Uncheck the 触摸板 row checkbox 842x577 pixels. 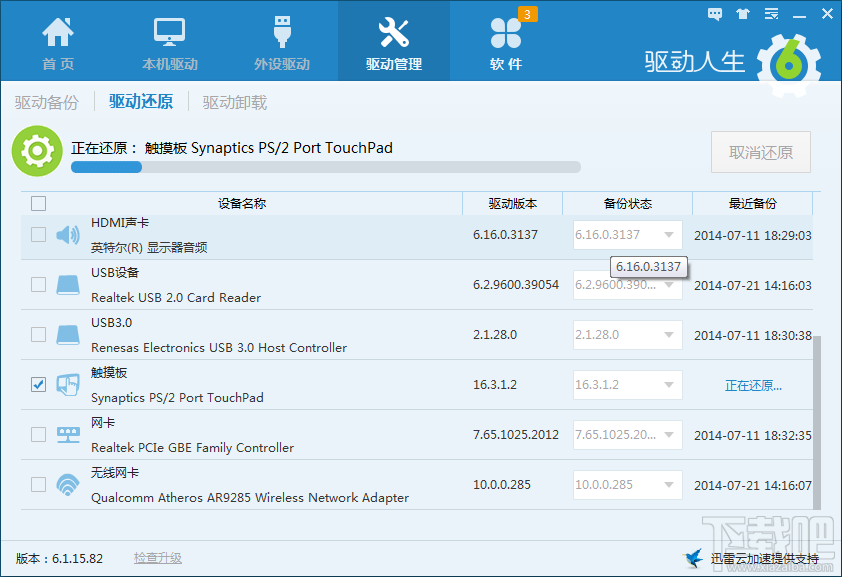click(x=38, y=384)
